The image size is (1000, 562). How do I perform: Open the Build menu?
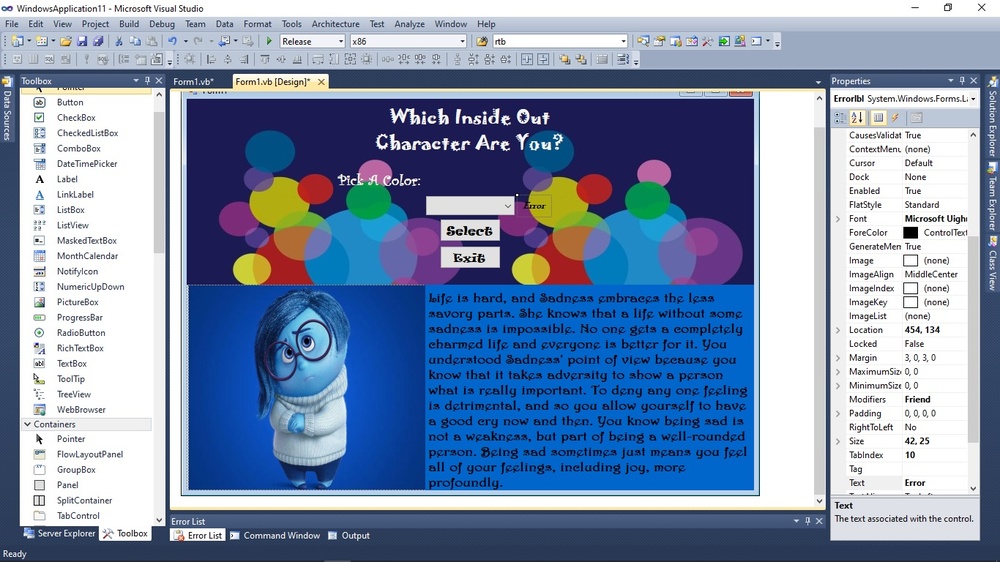[129, 24]
